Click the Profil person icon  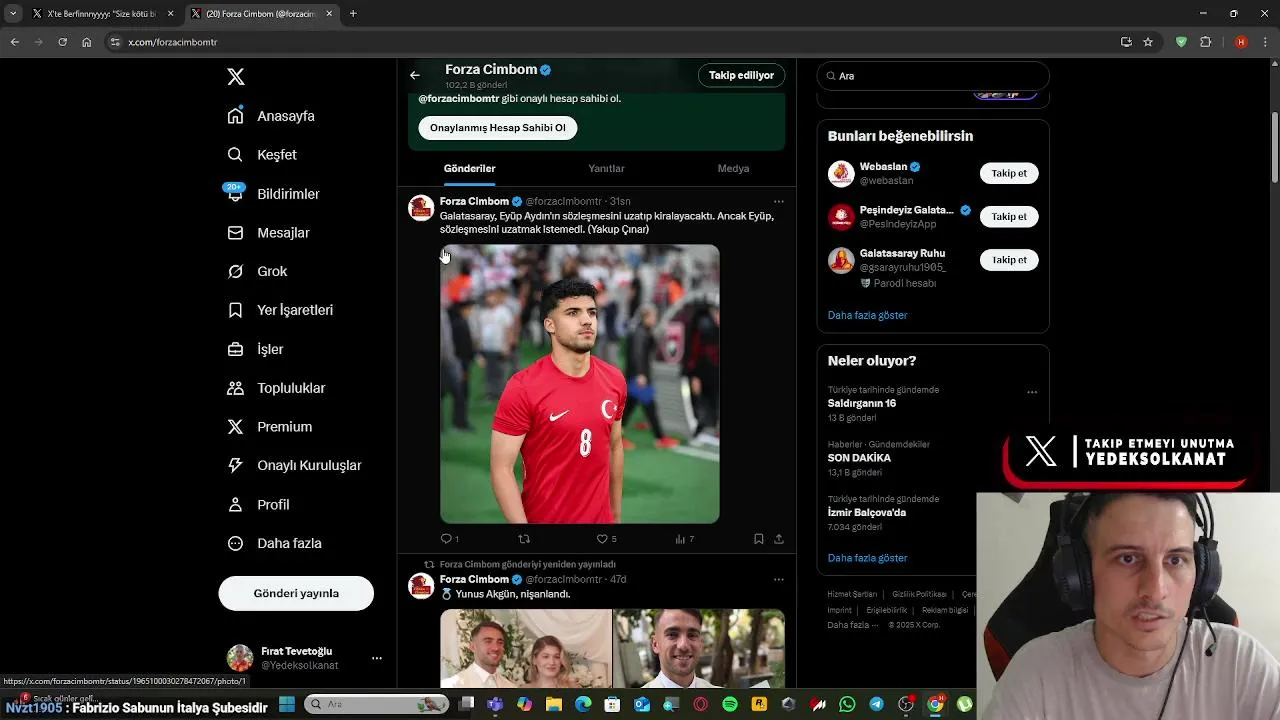(235, 505)
